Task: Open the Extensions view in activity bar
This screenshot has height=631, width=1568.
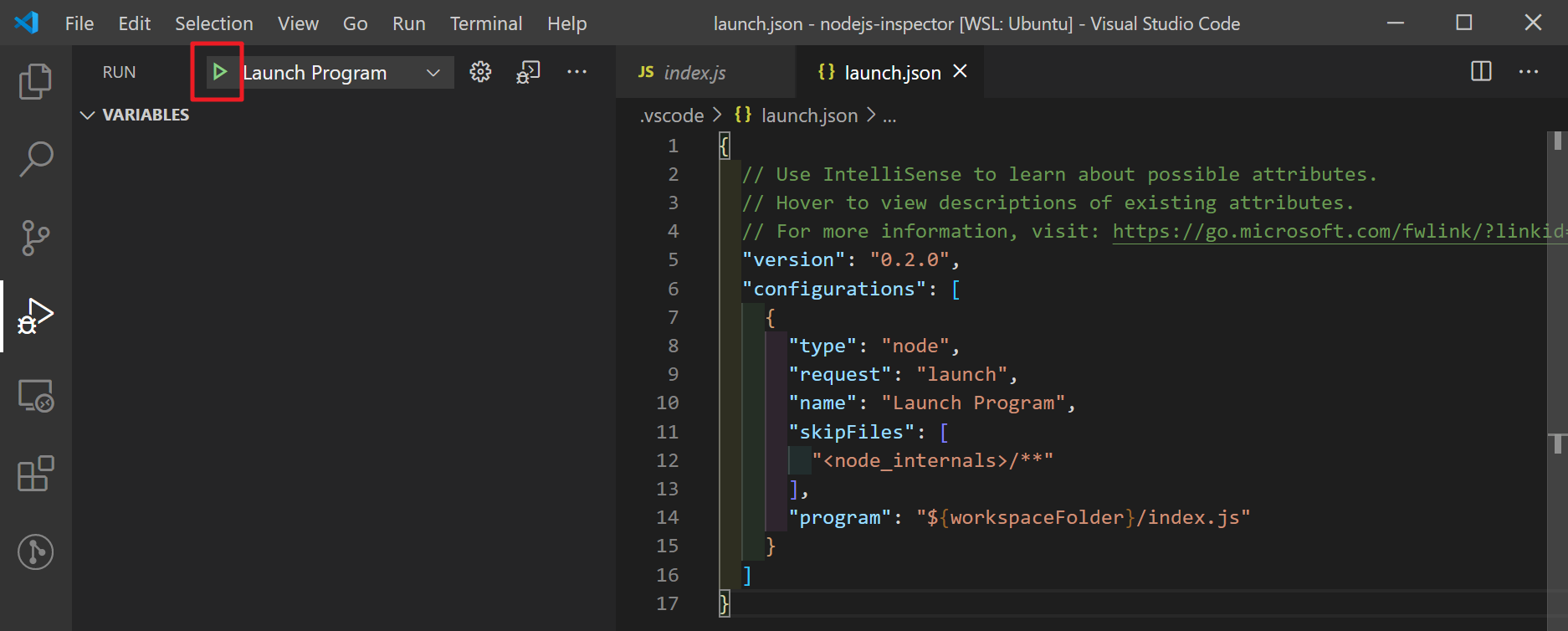Action: (x=35, y=474)
